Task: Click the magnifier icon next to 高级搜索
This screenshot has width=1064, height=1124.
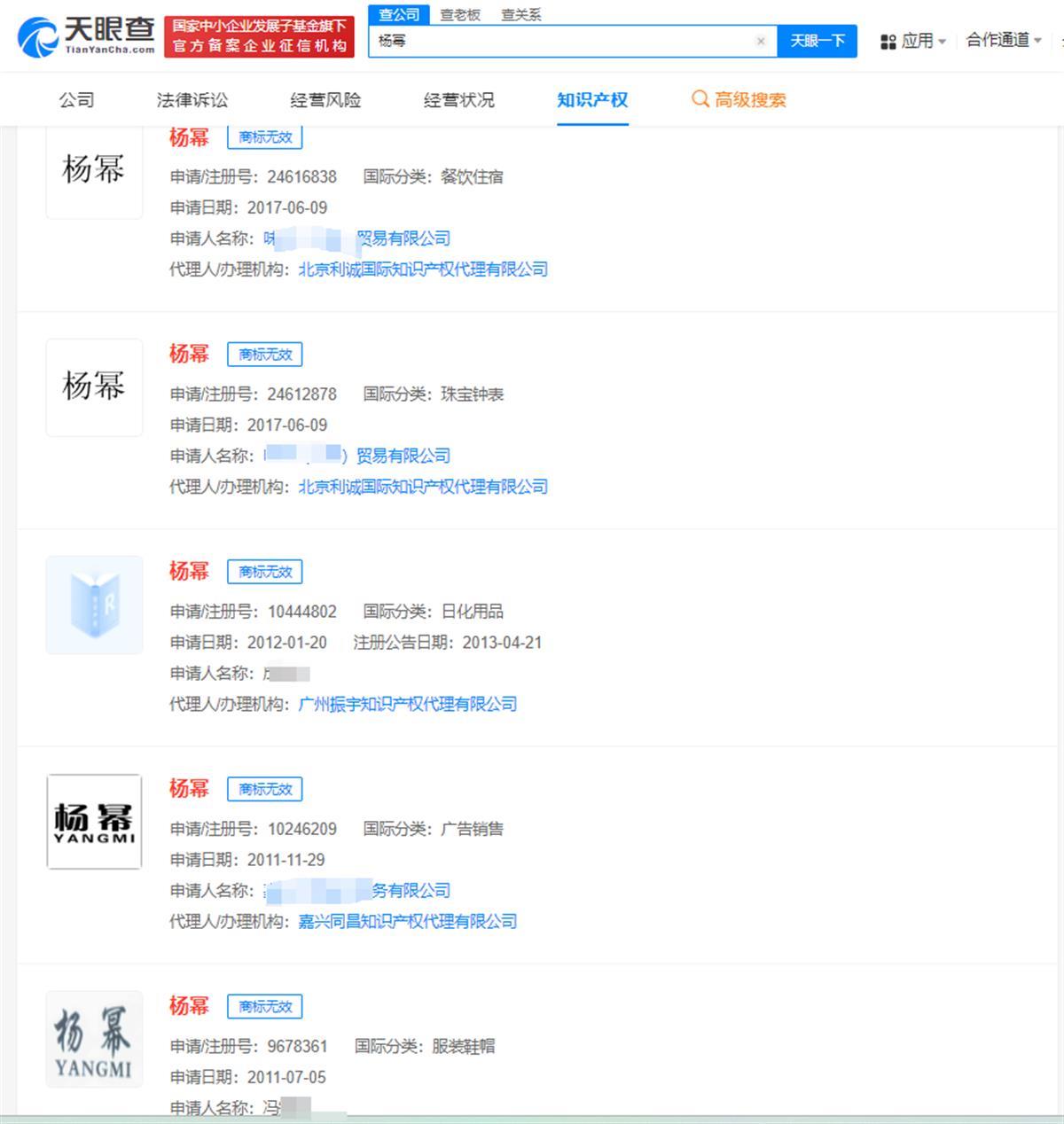Action: point(700,99)
